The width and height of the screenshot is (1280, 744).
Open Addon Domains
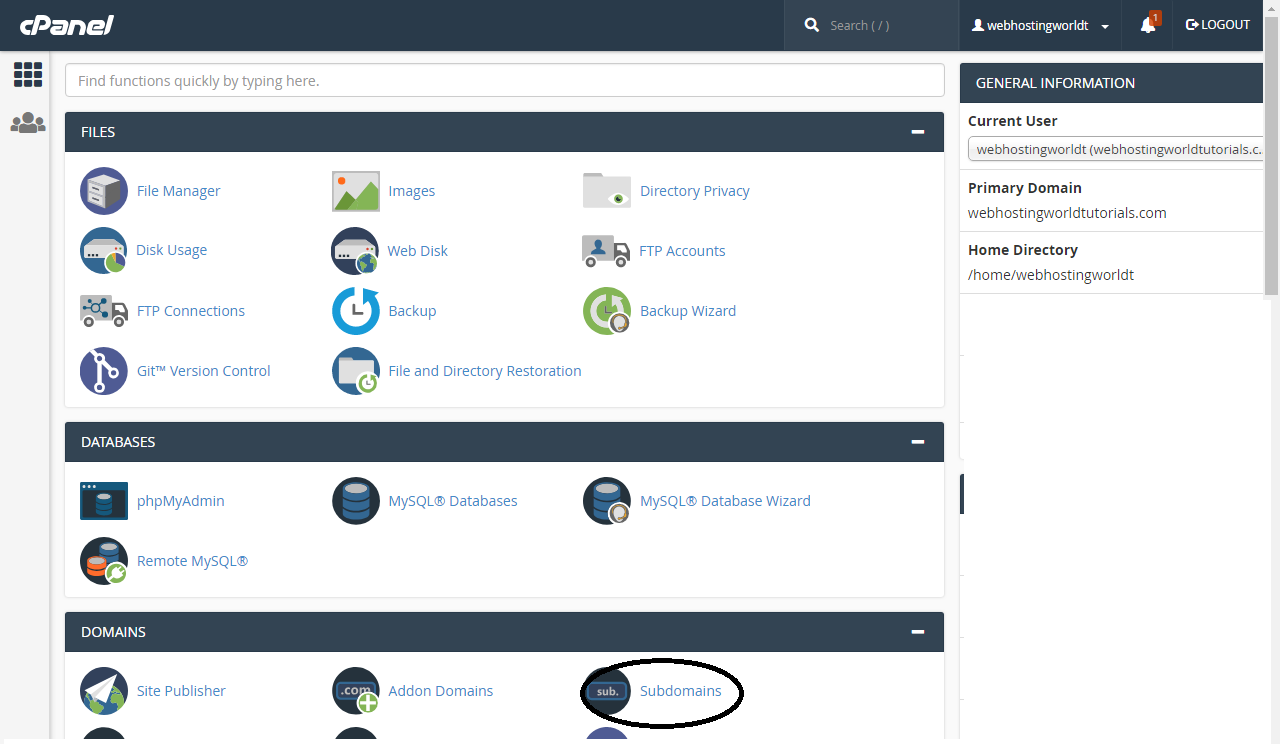point(440,690)
